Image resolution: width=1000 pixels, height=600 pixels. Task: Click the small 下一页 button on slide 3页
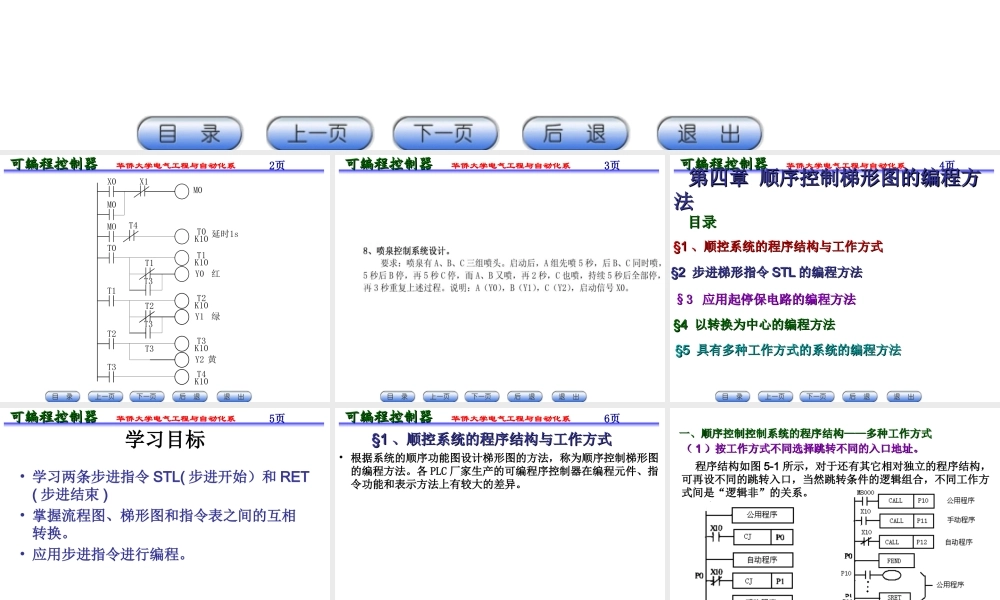pyautogui.click(x=482, y=397)
